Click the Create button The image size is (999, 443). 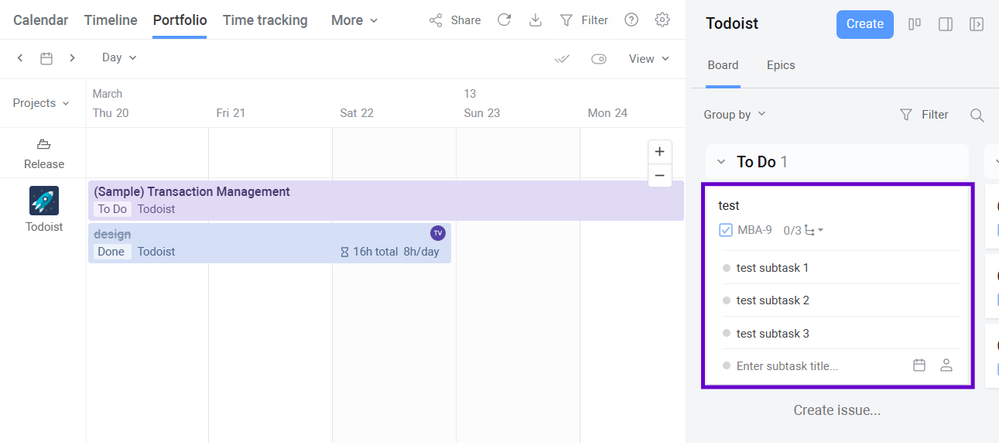click(865, 24)
